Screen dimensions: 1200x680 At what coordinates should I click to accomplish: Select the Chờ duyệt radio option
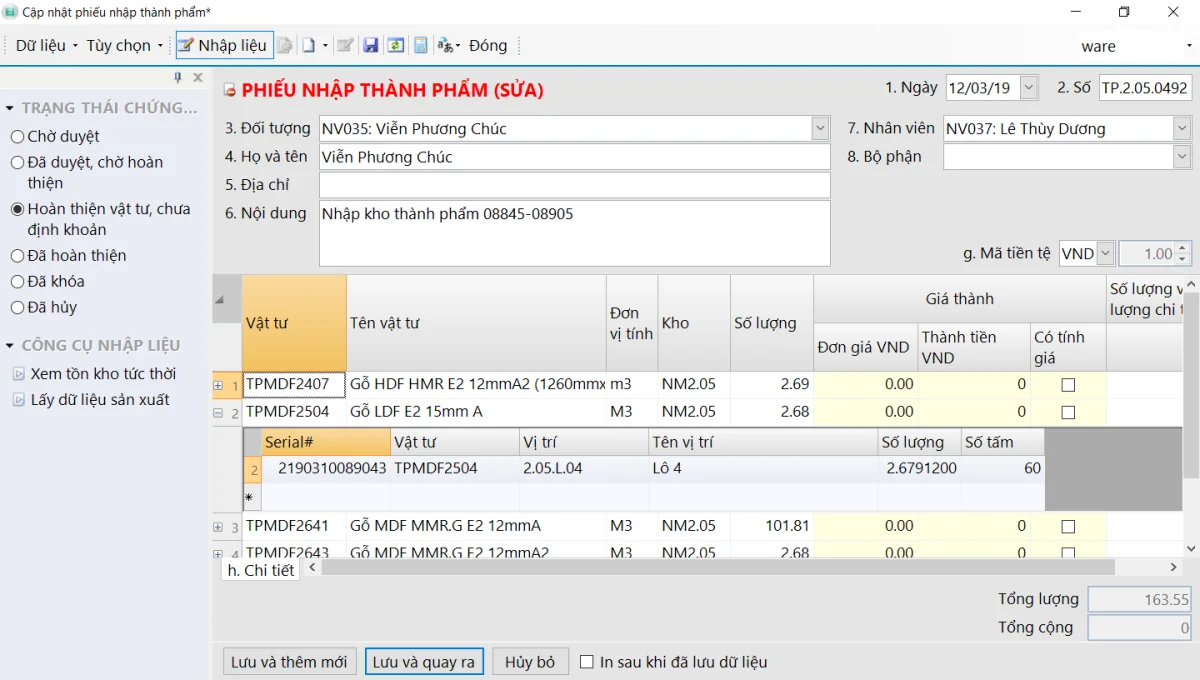(x=18, y=137)
